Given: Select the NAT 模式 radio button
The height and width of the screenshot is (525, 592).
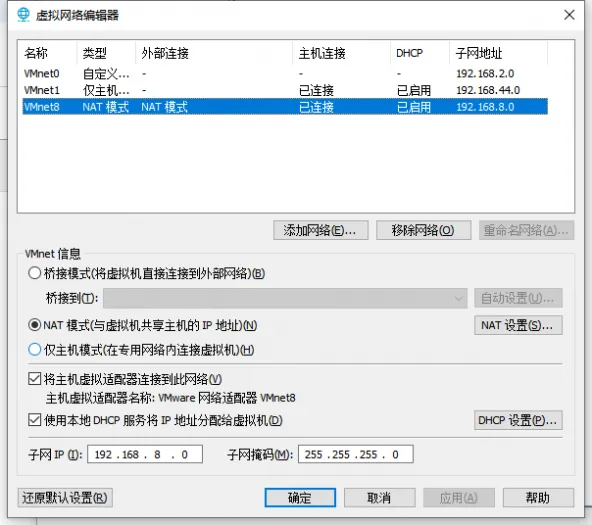Looking at the screenshot, I should coord(34,325).
